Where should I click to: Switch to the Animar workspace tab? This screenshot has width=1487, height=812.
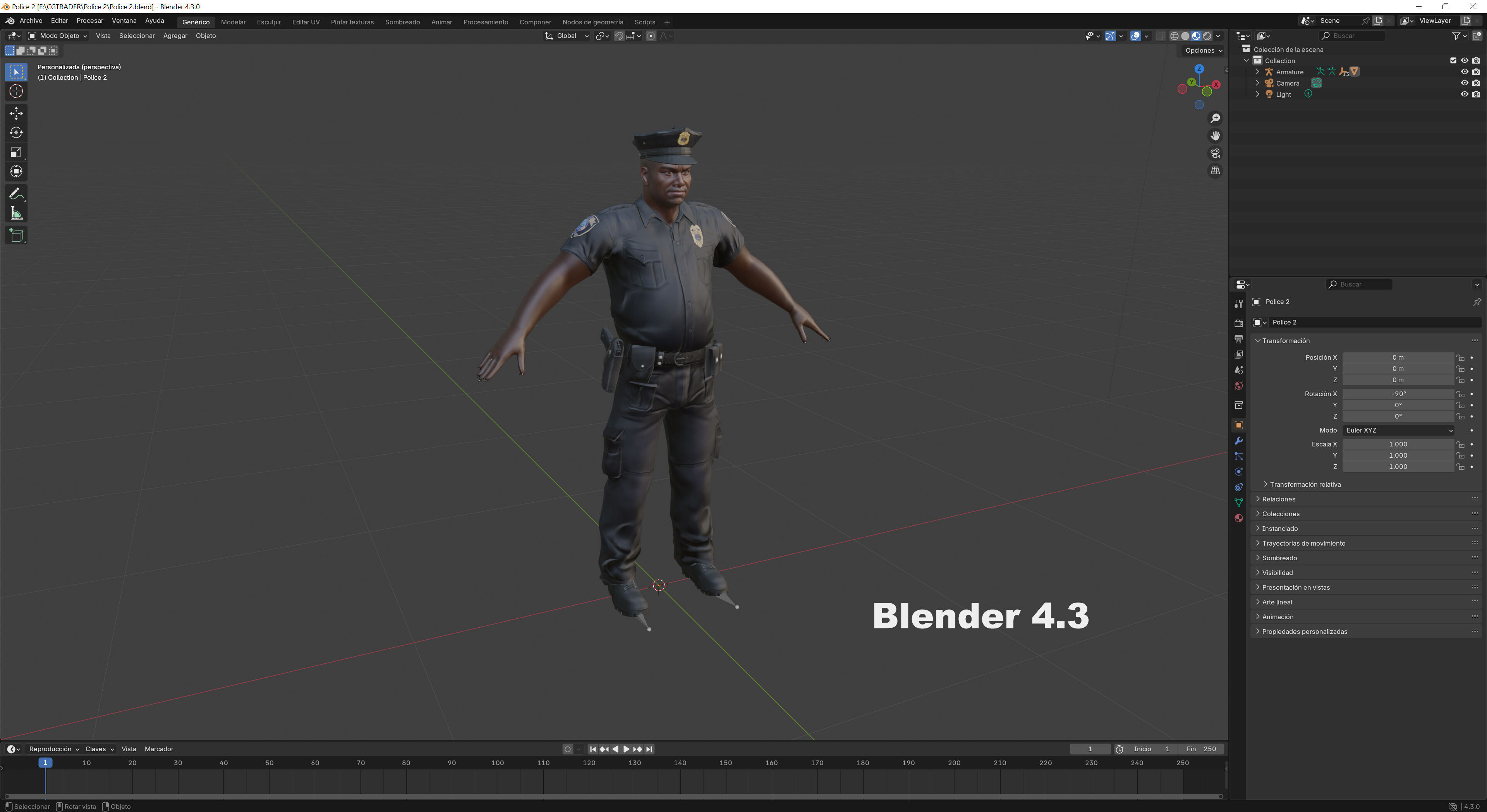[x=441, y=22]
